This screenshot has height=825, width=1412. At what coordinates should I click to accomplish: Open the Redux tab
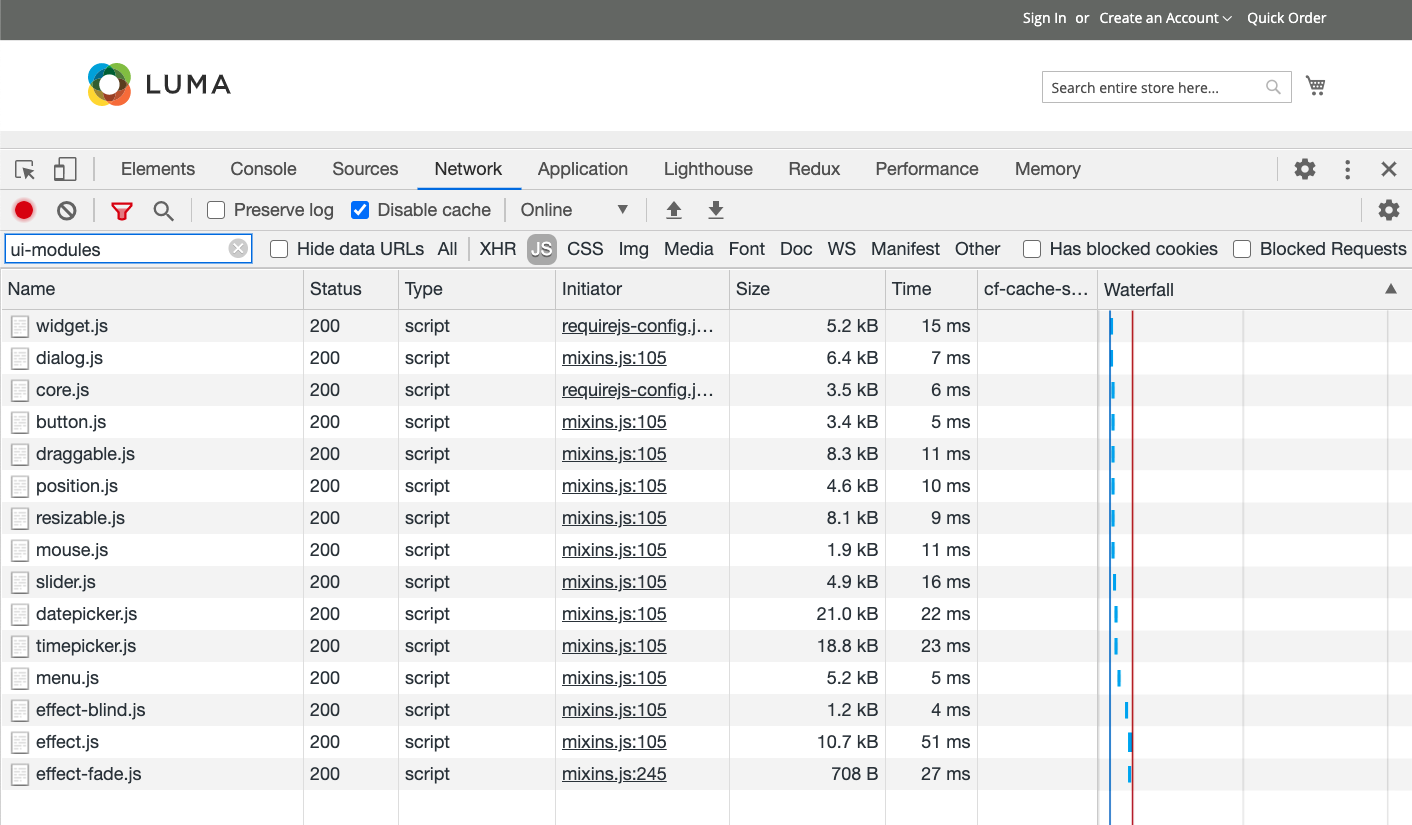[813, 169]
